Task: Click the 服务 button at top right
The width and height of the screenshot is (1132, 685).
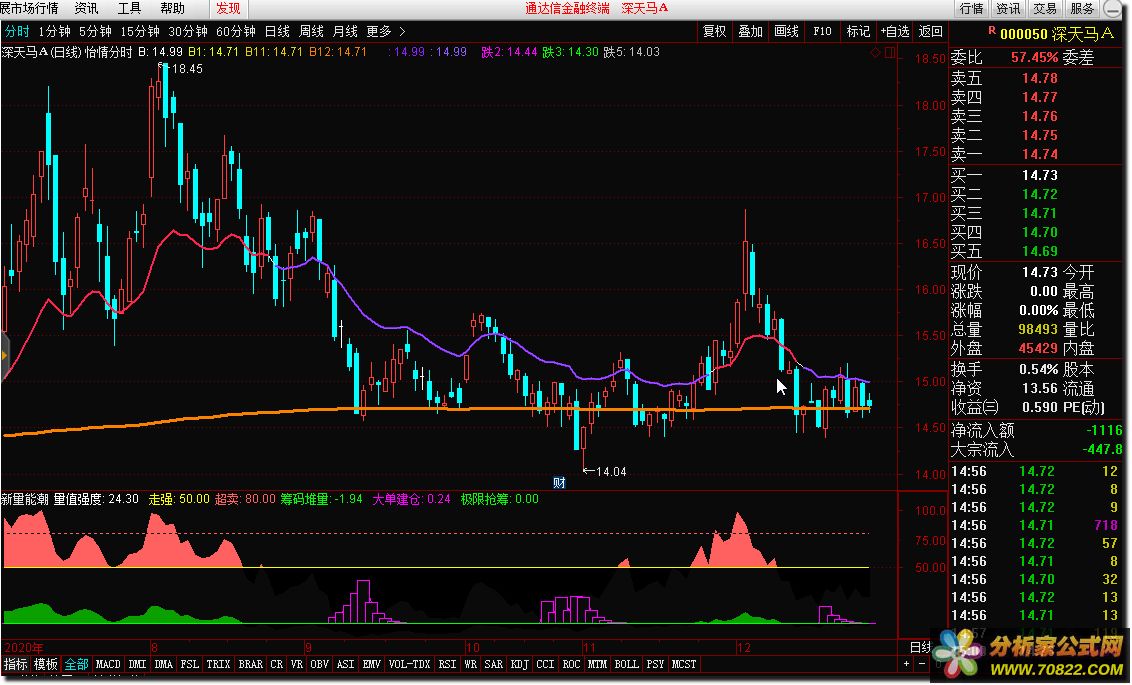Action: 1081,9
